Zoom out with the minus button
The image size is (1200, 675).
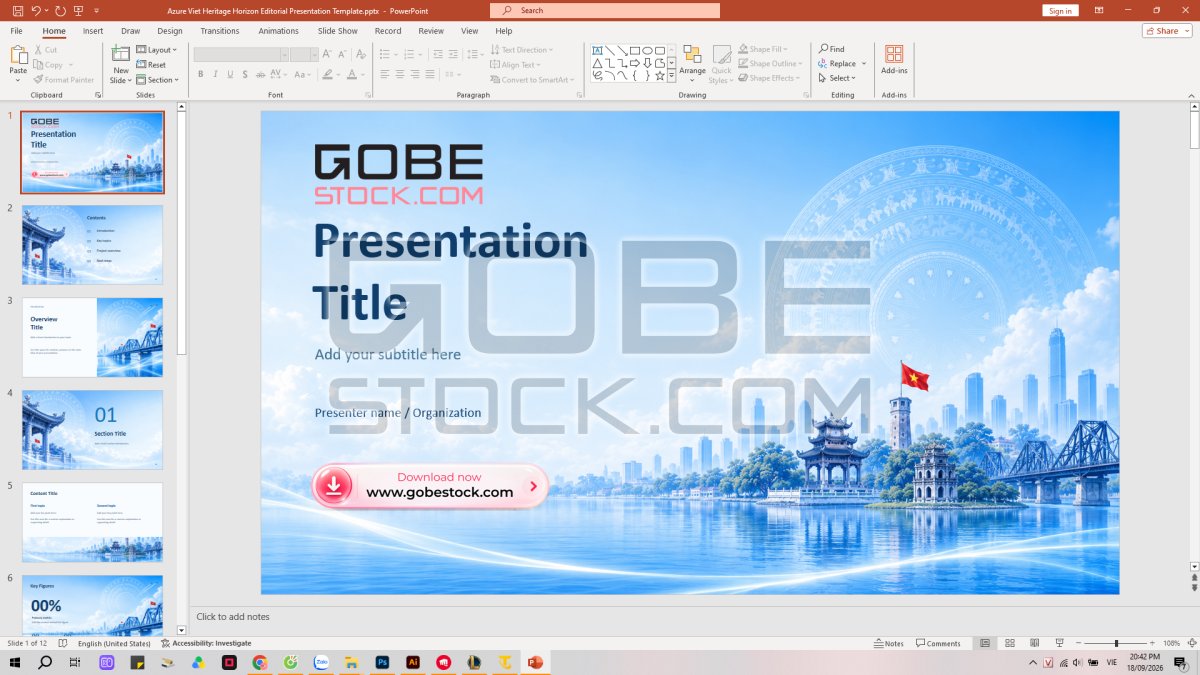[x=1080, y=643]
